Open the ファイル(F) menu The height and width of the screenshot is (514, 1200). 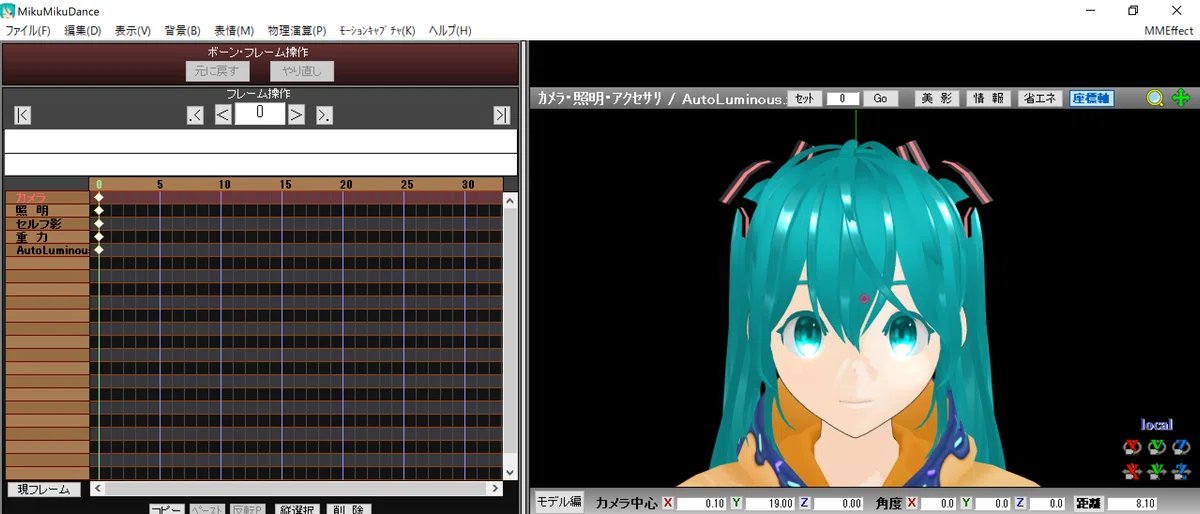coord(28,31)
